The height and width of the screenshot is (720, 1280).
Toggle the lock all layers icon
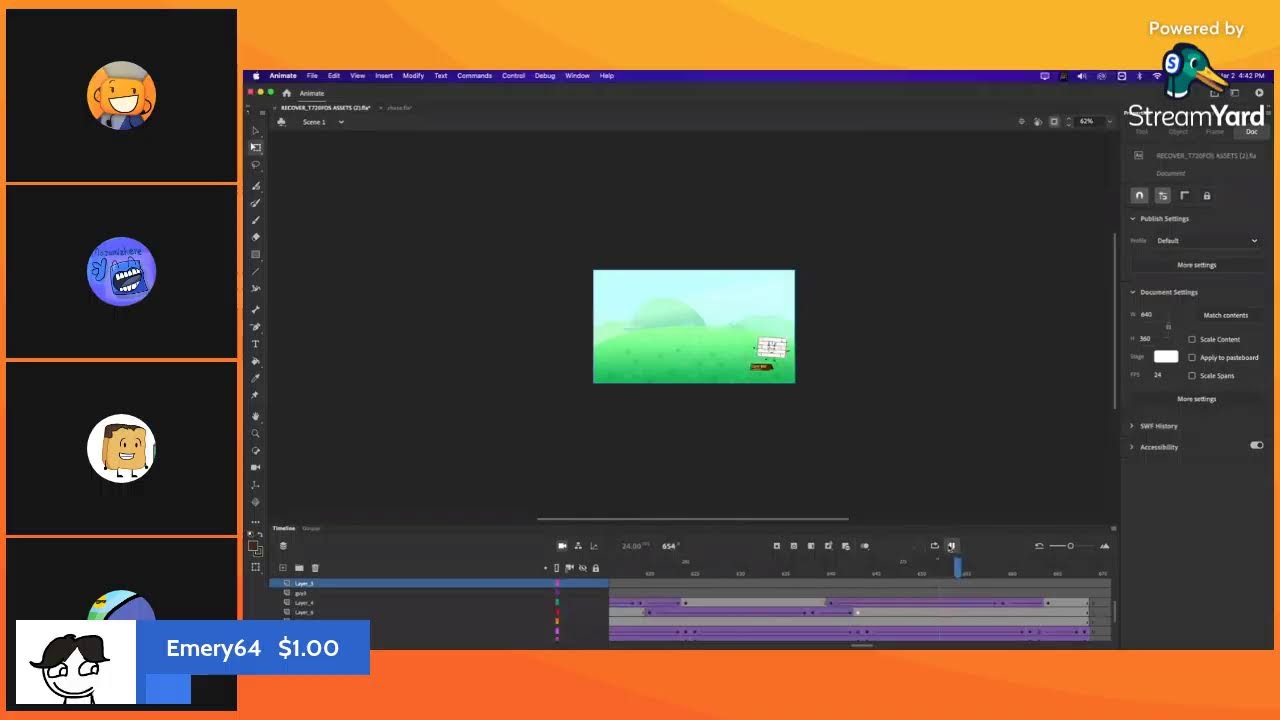click(596, 568)
